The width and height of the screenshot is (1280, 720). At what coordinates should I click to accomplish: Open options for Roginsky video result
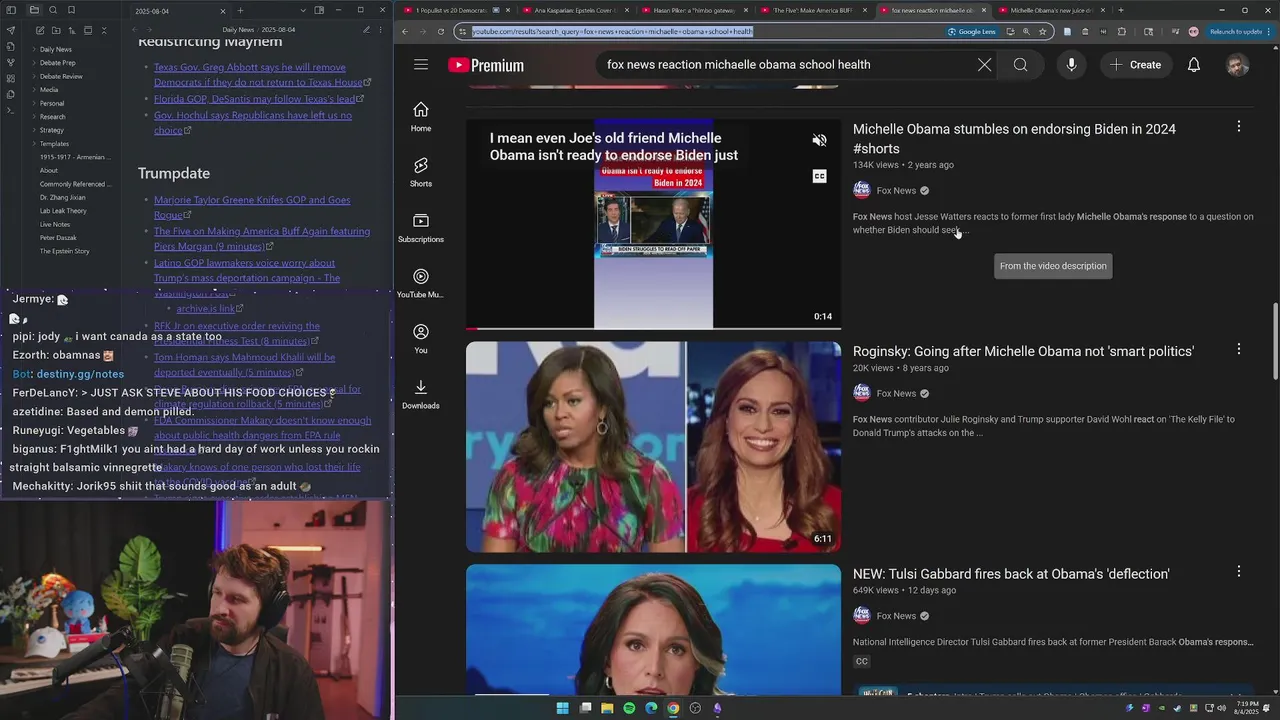(1238, 349)
